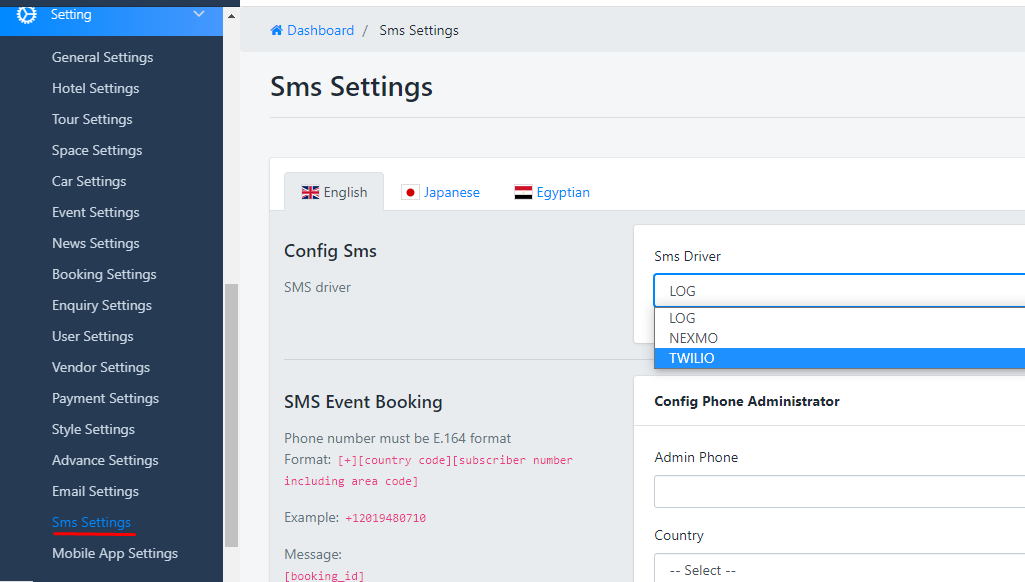1025x582 pixels.
Task: Navigate to Email Settings
Action: 95,491
